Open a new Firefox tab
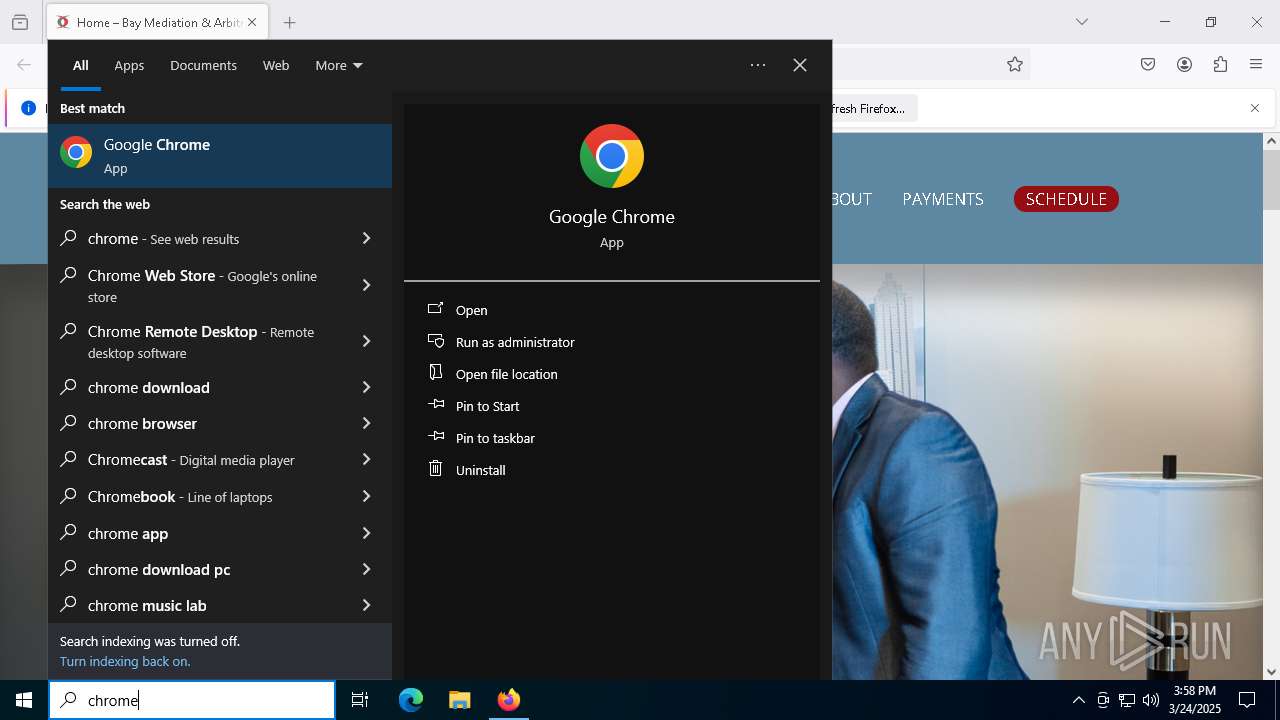1280x720 pixels. click(x=289, y=22)
